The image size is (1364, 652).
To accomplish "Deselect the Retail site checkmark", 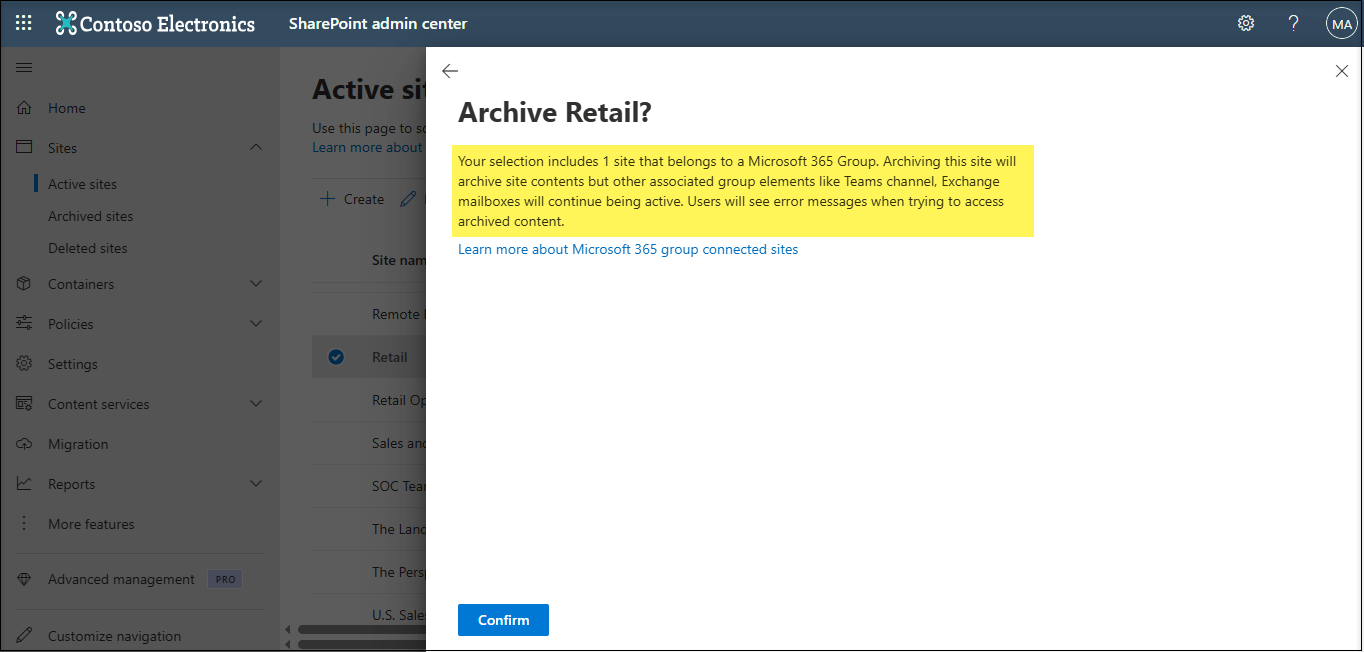I will [x=335, y=356].
